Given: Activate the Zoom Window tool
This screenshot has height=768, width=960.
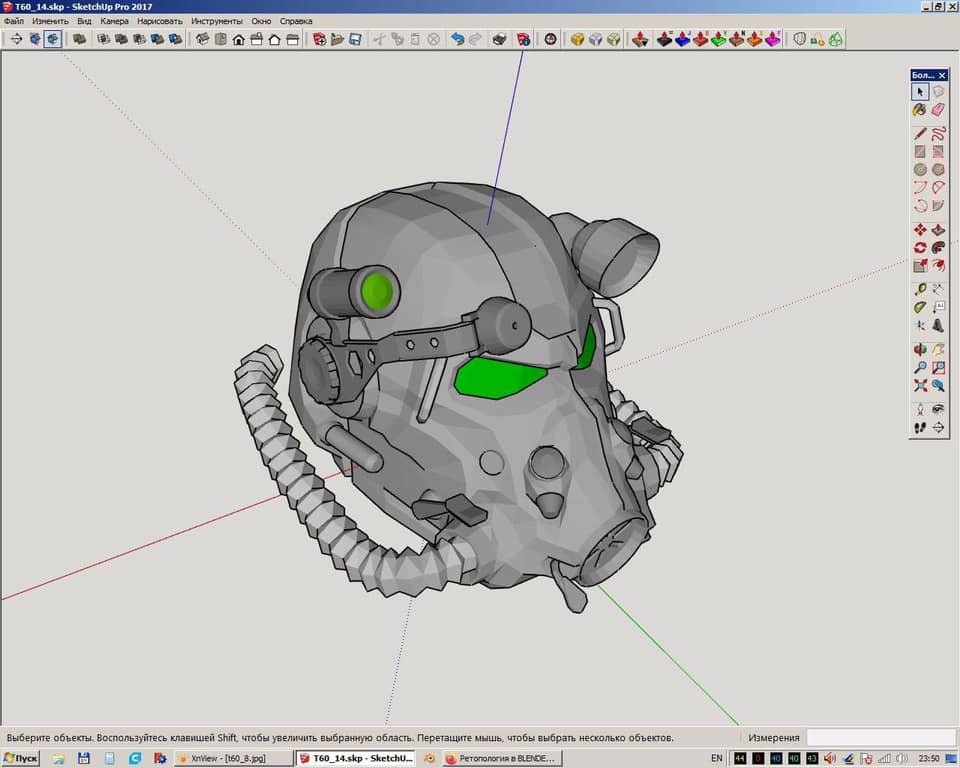Looking at the screenshot, I should coord(938,367).
